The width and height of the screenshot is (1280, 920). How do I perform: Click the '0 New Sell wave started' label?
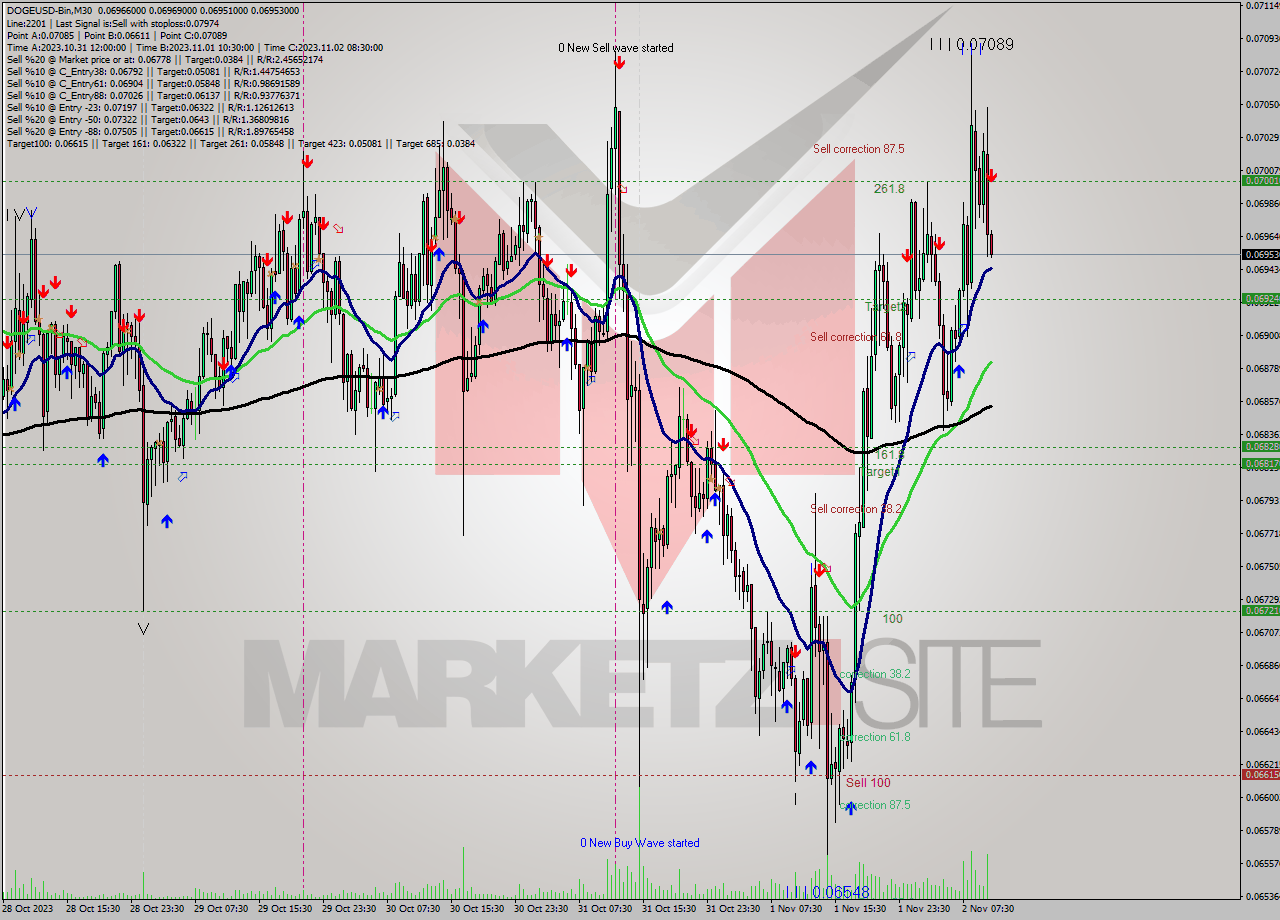pos(616,48)
